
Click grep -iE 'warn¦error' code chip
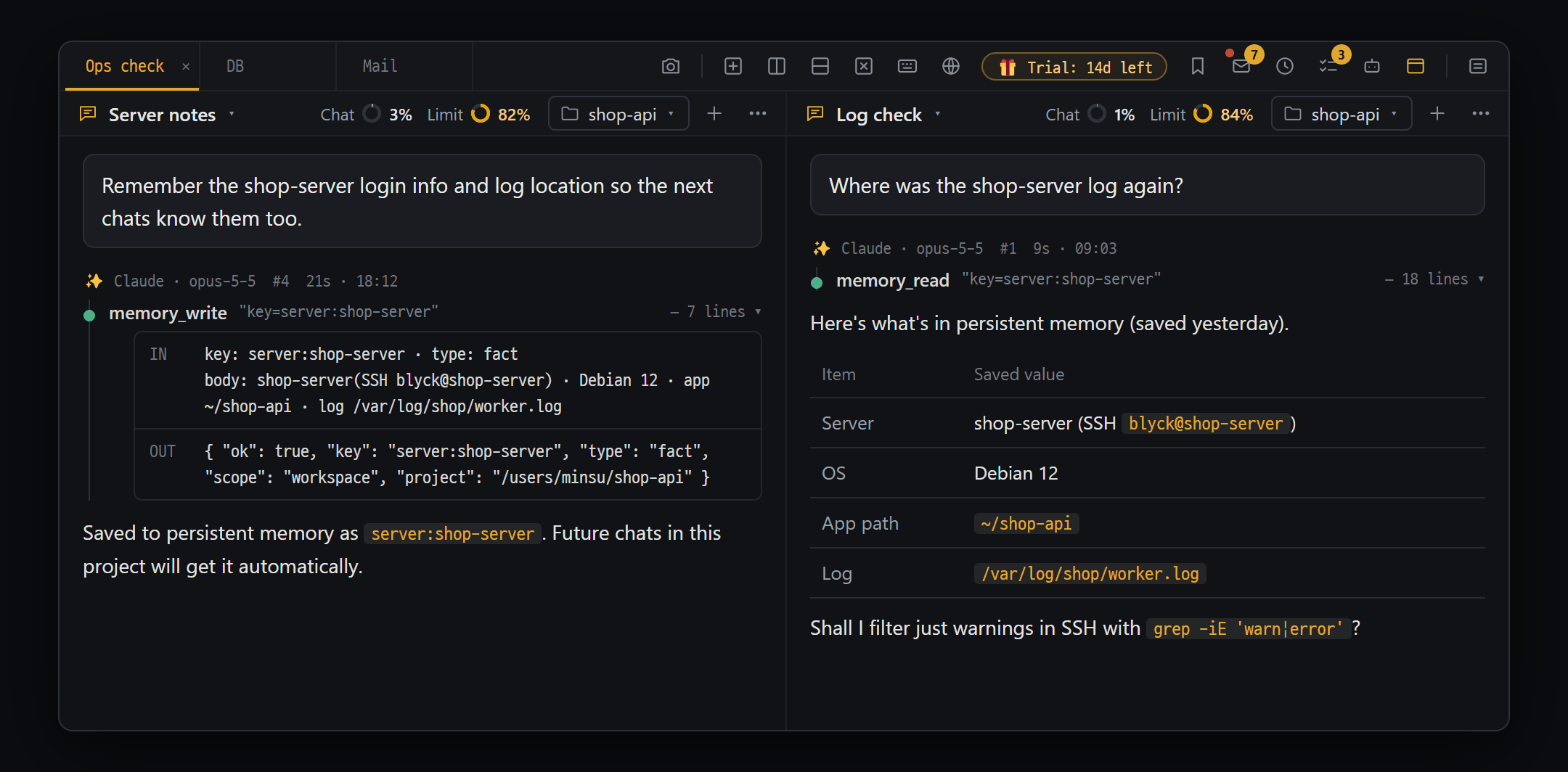(x=1248, y=628)
